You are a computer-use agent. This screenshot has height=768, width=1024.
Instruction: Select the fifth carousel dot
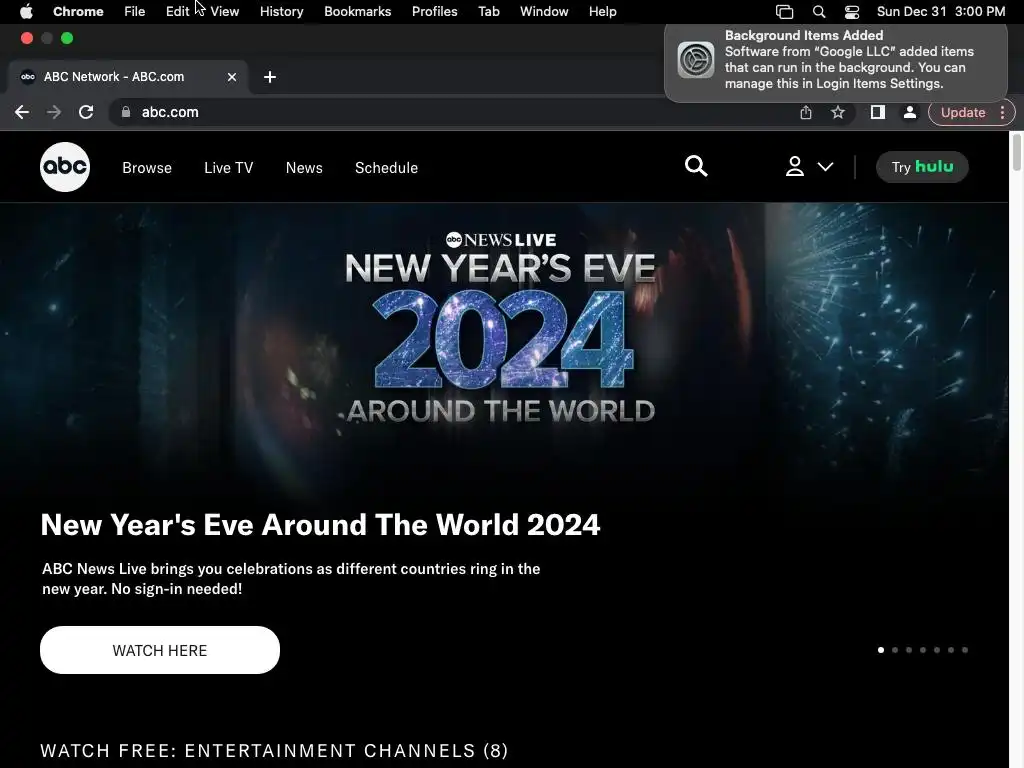point(937,650)
